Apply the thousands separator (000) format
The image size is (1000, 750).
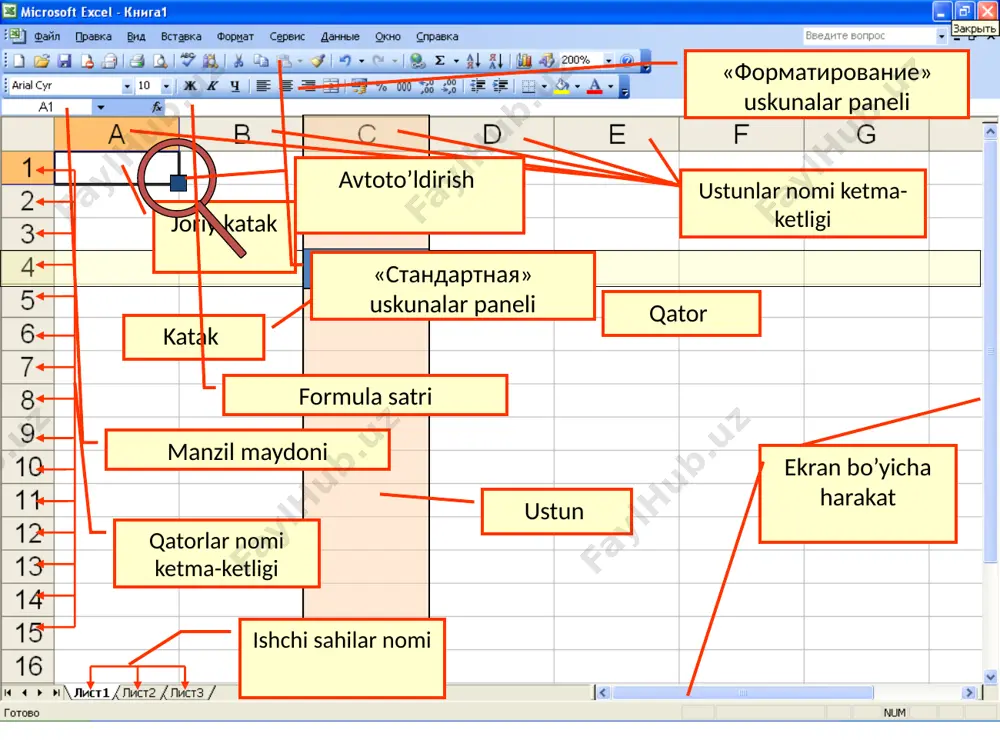(404, 86)
